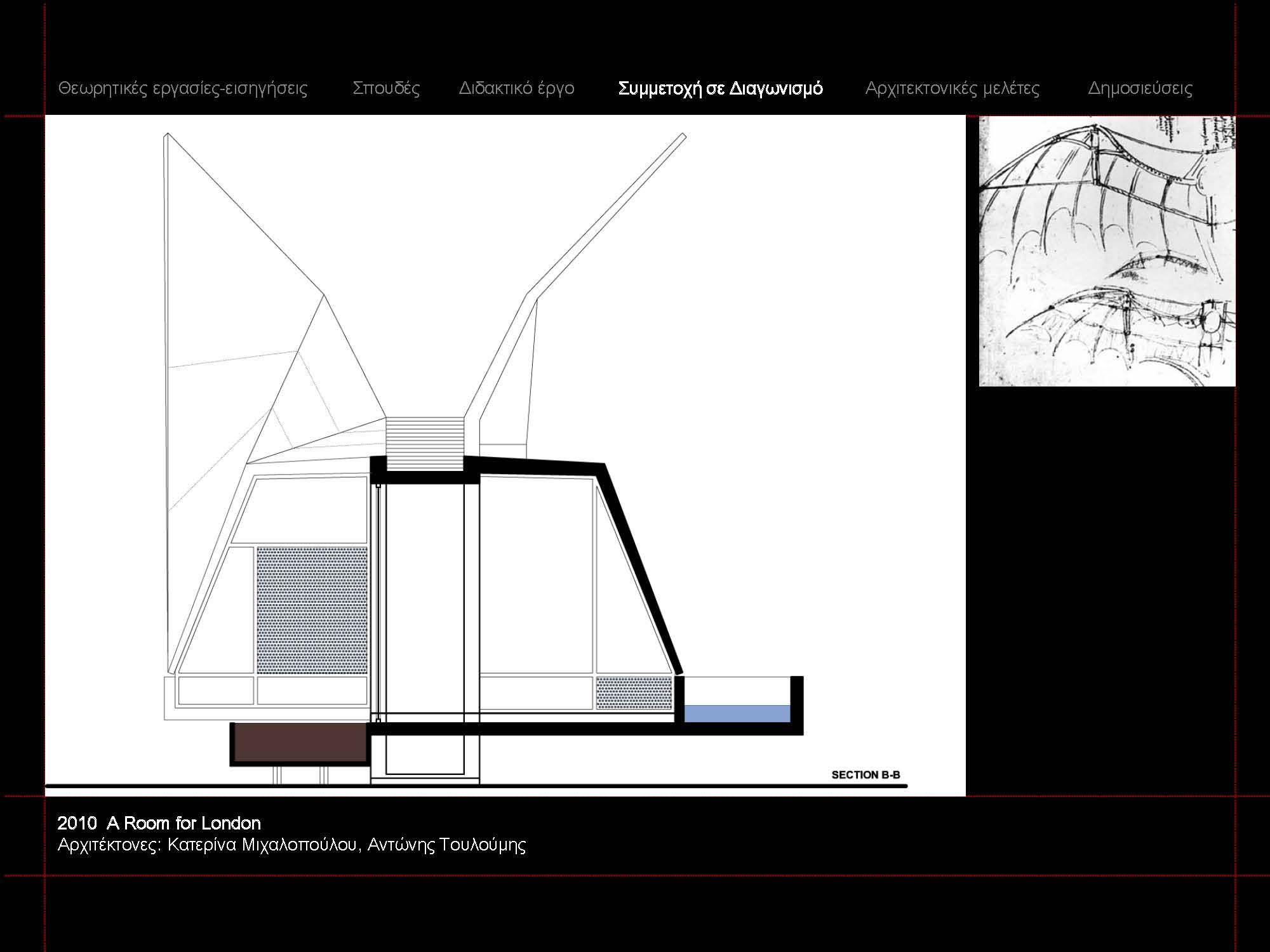Open the Δημοσιεύσεις section
The width and height of the screenshot is (1270, 952).
[x=1140, y=88]
